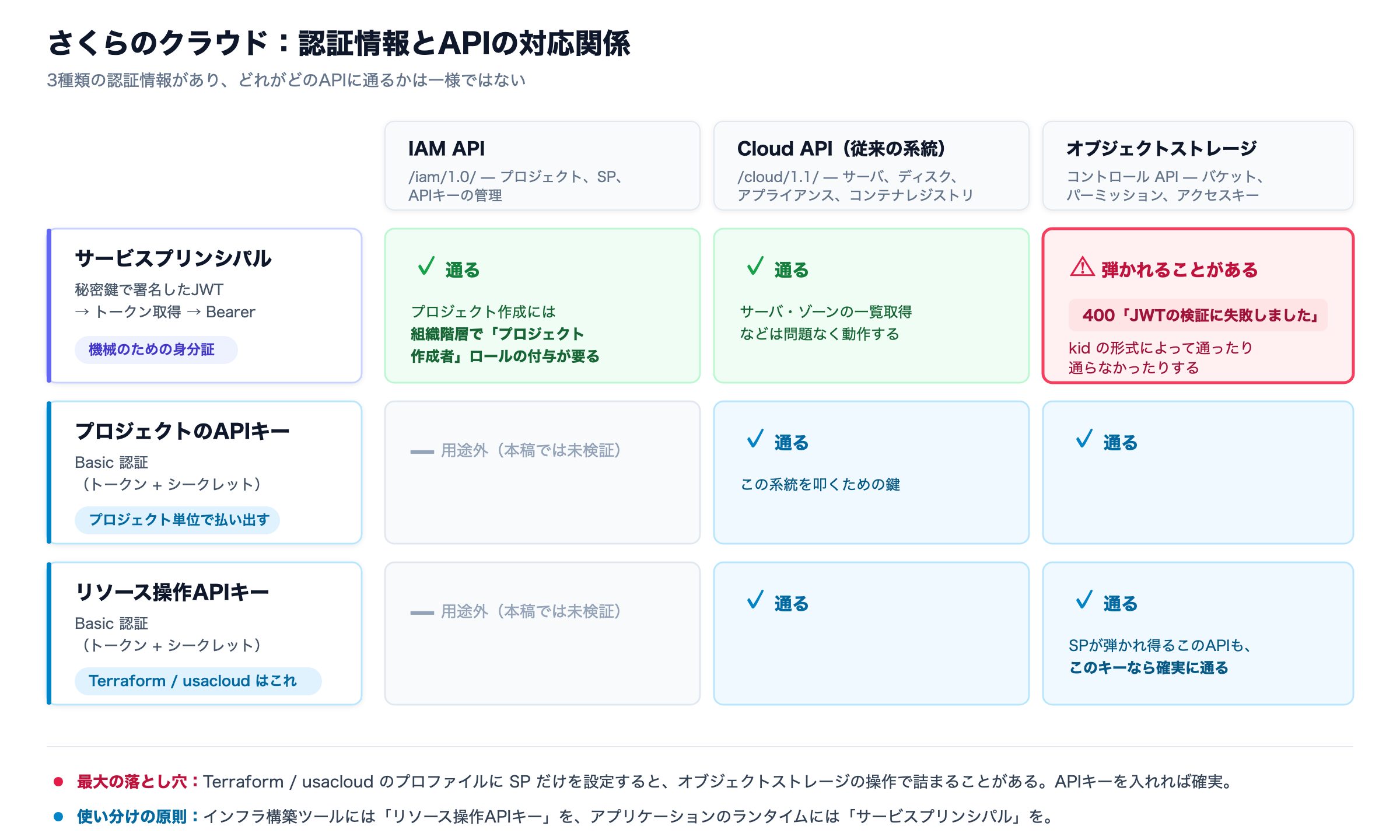This screenshot has width=1400, height=840.
Task: Click 'Basic 認証' under リソース操作APIキー
Action: (111, 624)
